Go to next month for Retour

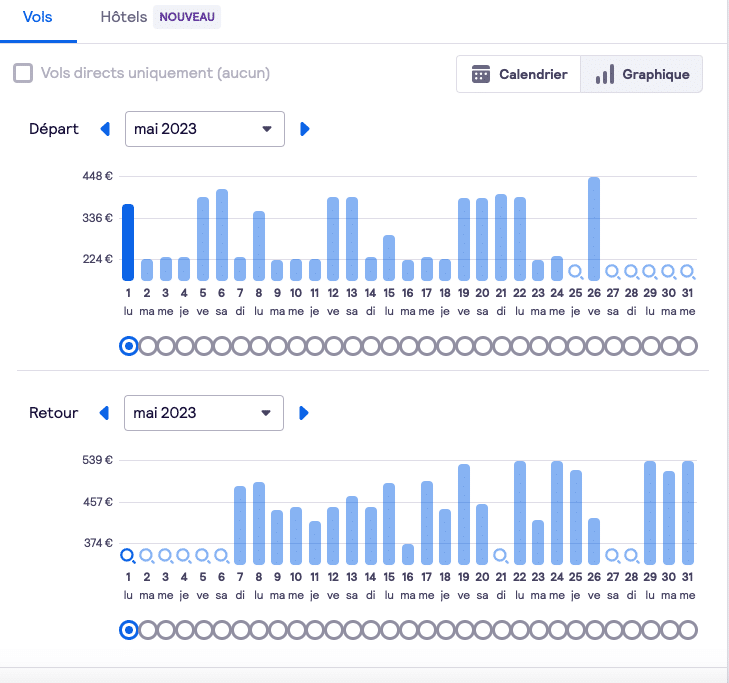(305, 413)
